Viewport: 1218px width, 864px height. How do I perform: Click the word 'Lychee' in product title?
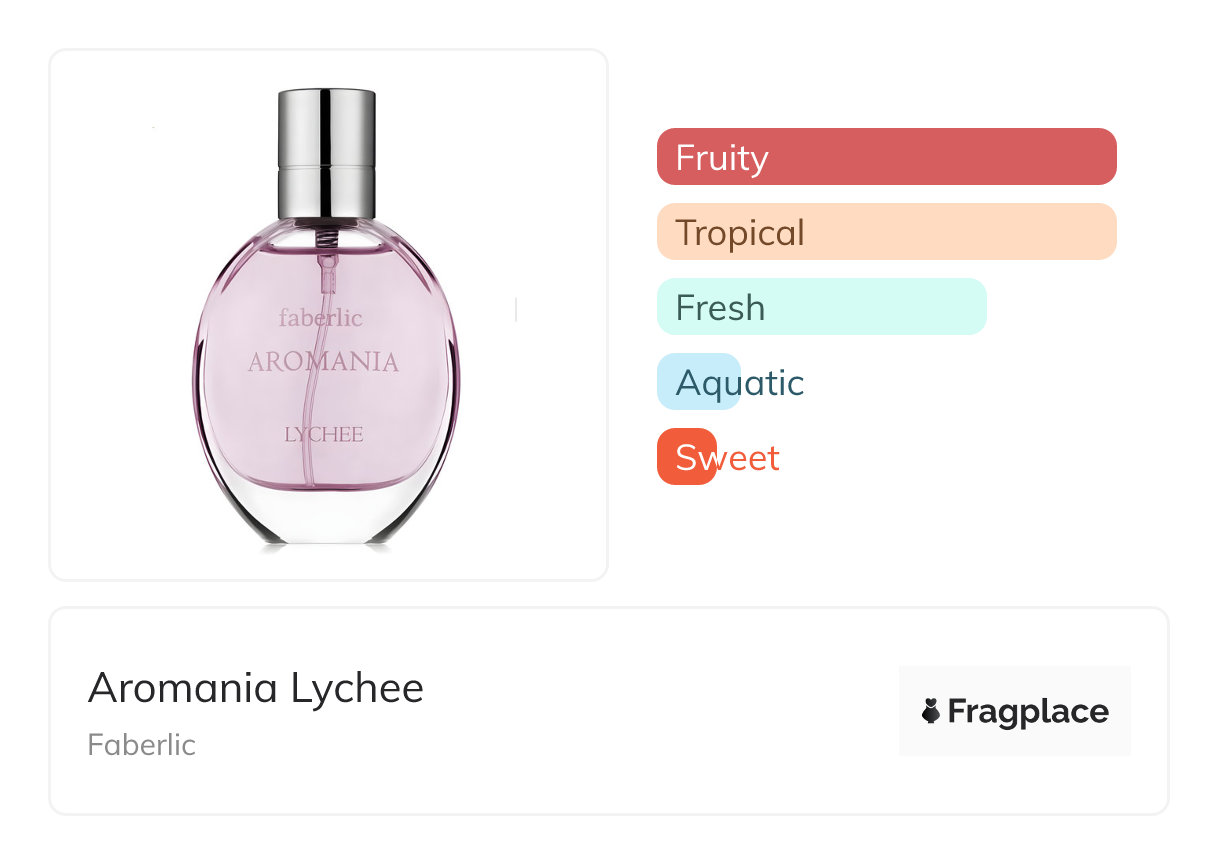coord(357,688)
